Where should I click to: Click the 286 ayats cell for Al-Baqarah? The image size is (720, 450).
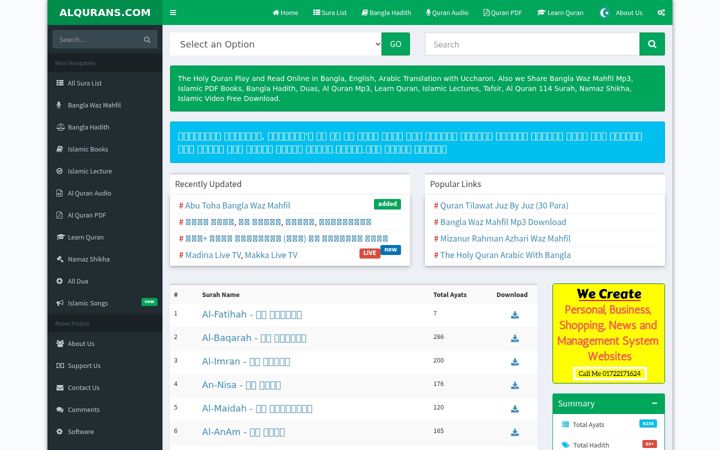click(x=439, y=337)
